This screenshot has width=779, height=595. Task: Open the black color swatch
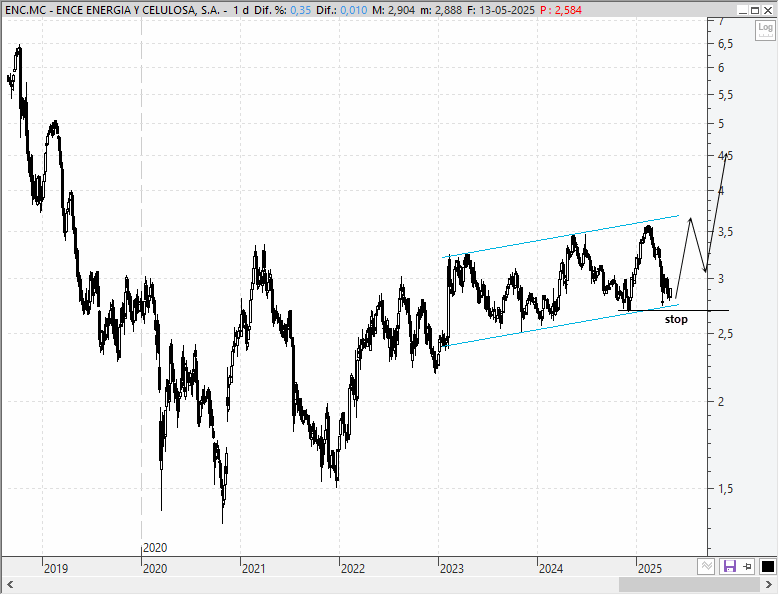[x=768, y=566]
